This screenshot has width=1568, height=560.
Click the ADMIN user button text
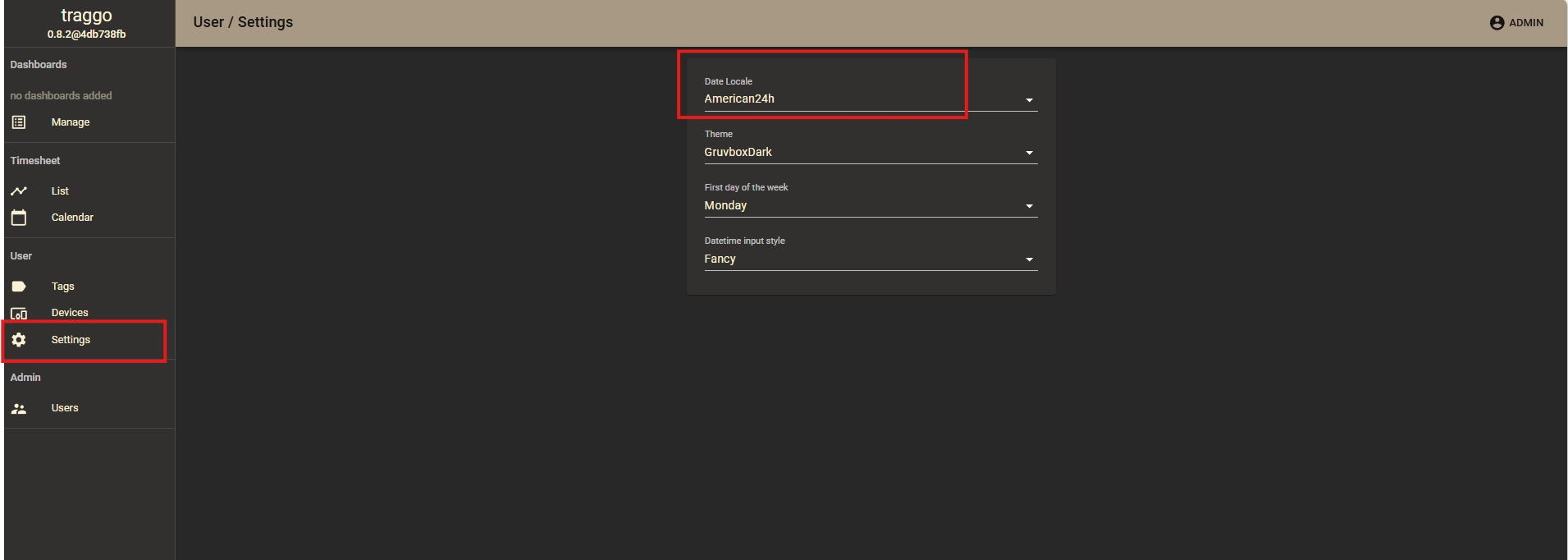click(x=1526, y=23)
